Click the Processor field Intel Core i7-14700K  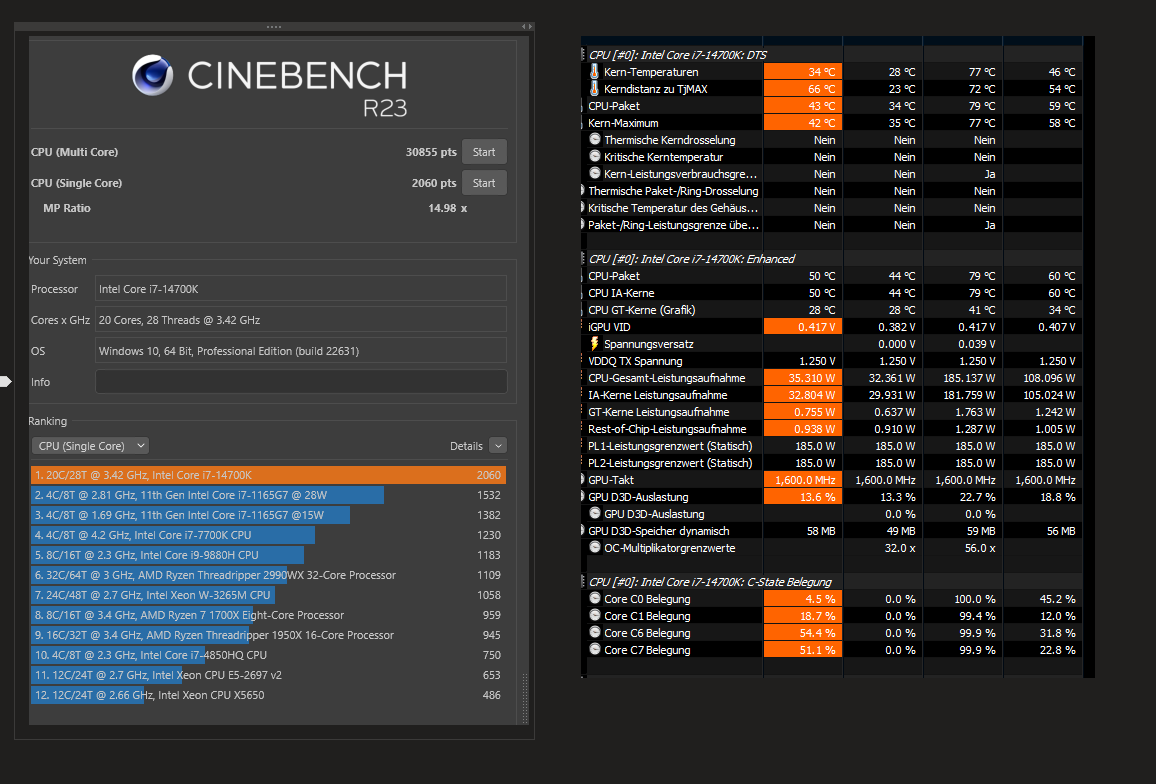301,289
